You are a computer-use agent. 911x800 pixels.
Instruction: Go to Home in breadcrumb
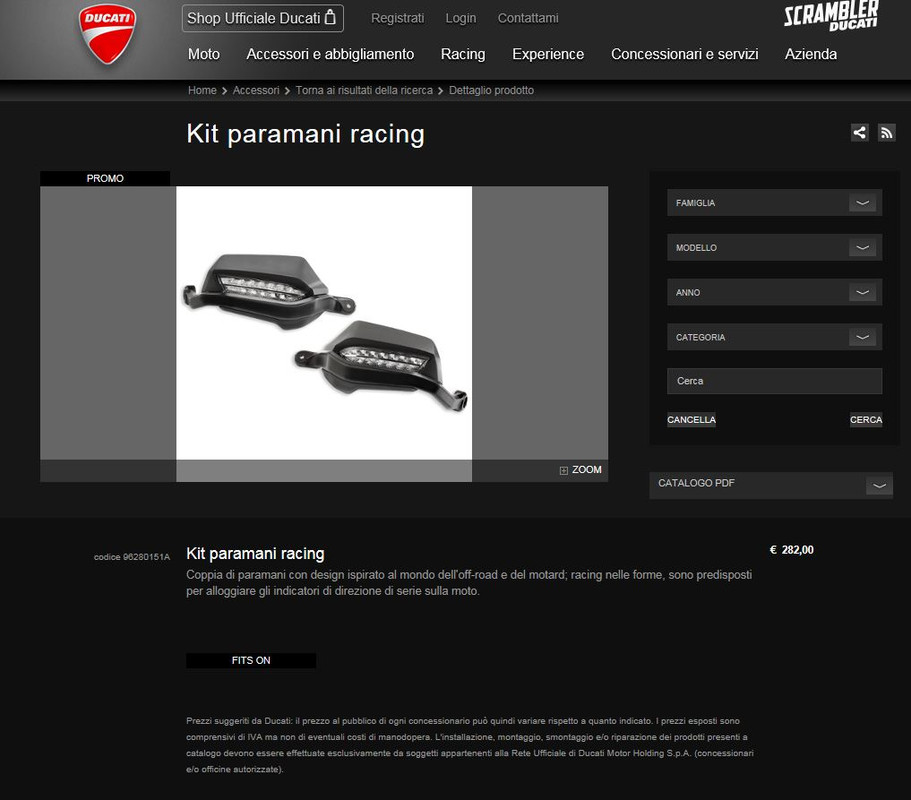tap(202, 90)
